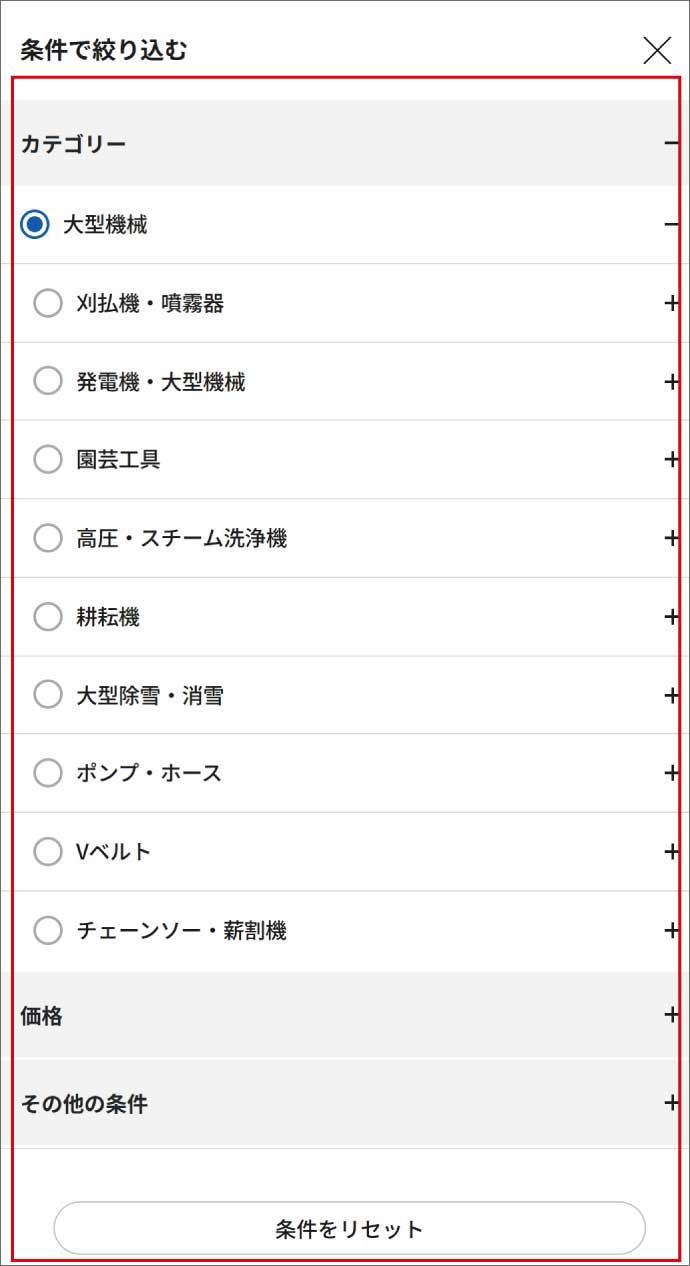Image resolution: width=690 pixels, height=1266 pixels.
Task: Select the 耕耘機 radio button
Action: point(47,616)
